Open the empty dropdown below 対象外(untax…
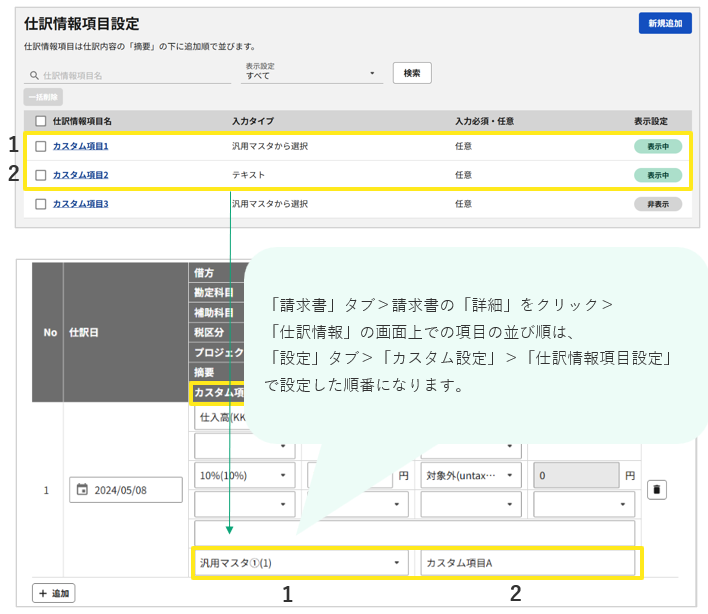 pos(470,504)
